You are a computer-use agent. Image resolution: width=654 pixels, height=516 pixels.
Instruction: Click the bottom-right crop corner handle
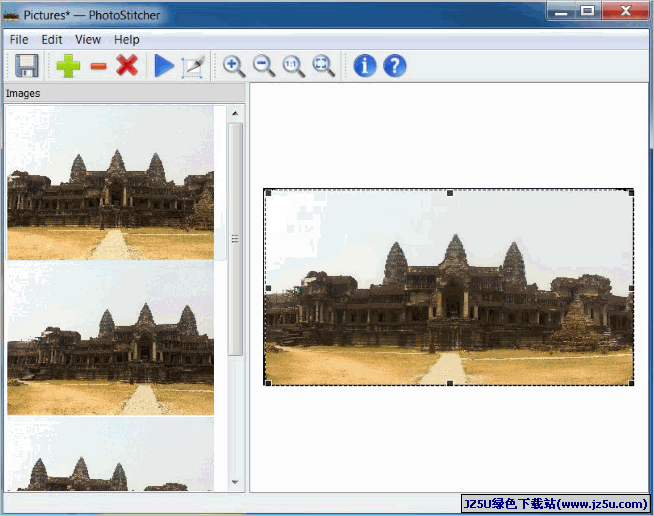tap(631, 383)
